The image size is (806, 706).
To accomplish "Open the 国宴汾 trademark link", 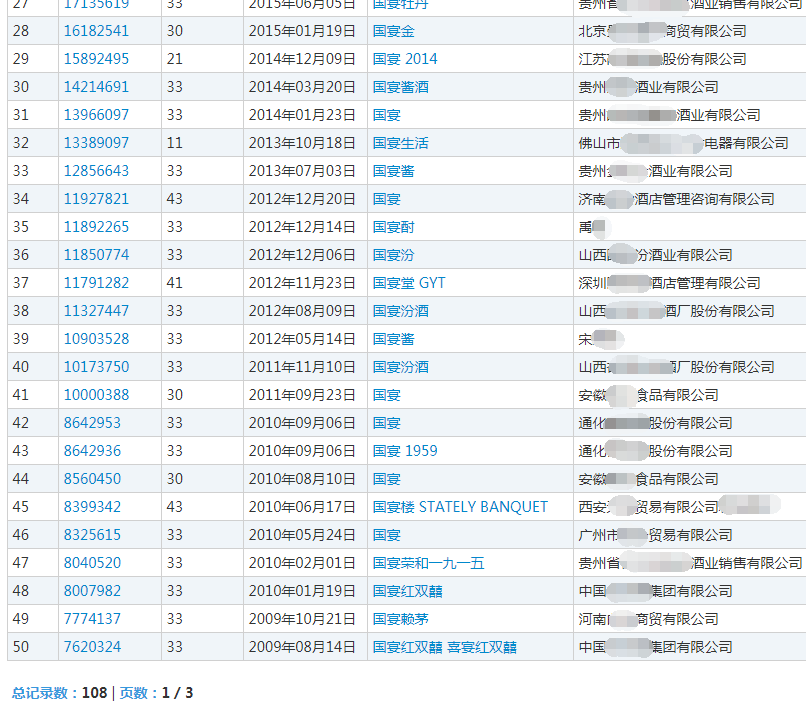I will point(393,255).
